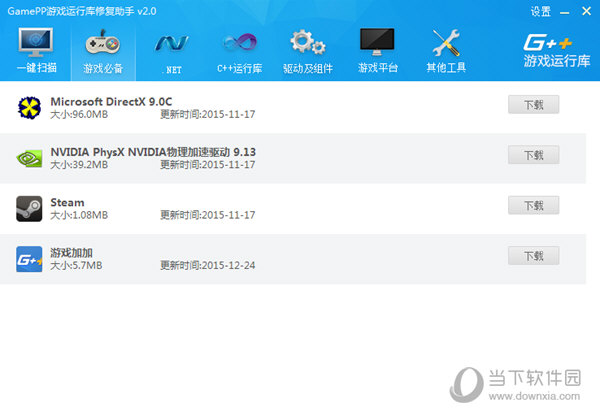Click 下载 button for Steam

533,205
